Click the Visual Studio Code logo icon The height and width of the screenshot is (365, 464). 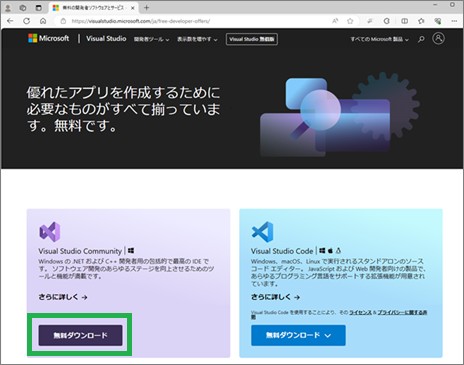(262, 231)
